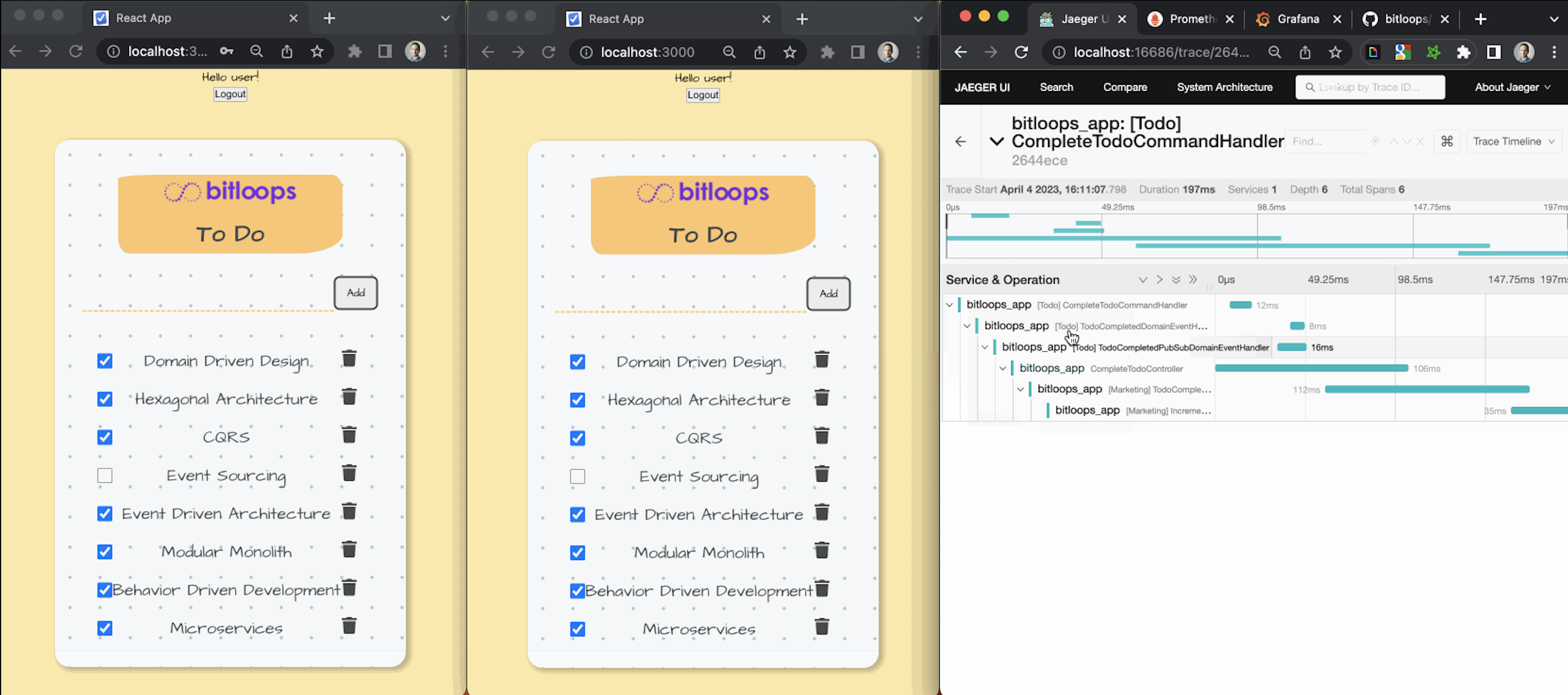This screenshot has height=695, width=1568.
Task: Click Logout in middle window
Action: (702, 95)
